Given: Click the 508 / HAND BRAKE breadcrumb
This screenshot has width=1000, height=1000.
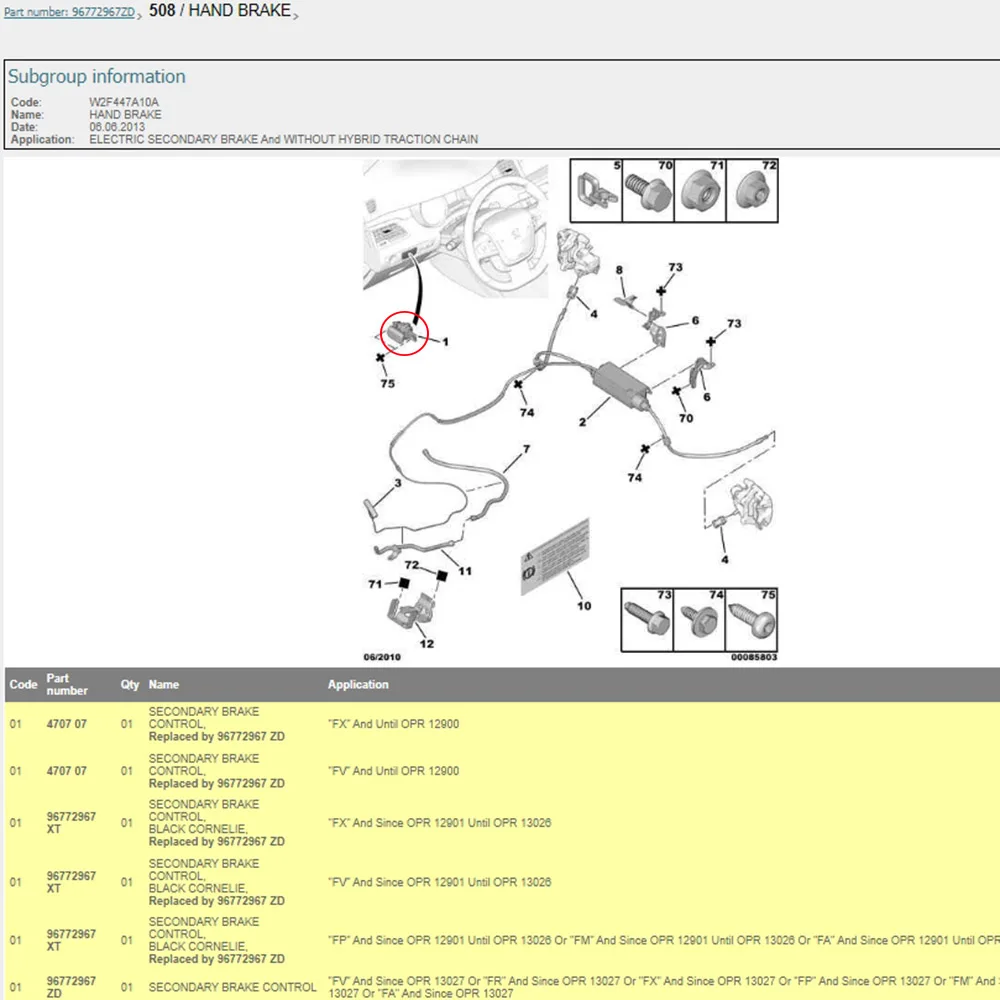Looking at the screenshot, I should pos(219,10).
